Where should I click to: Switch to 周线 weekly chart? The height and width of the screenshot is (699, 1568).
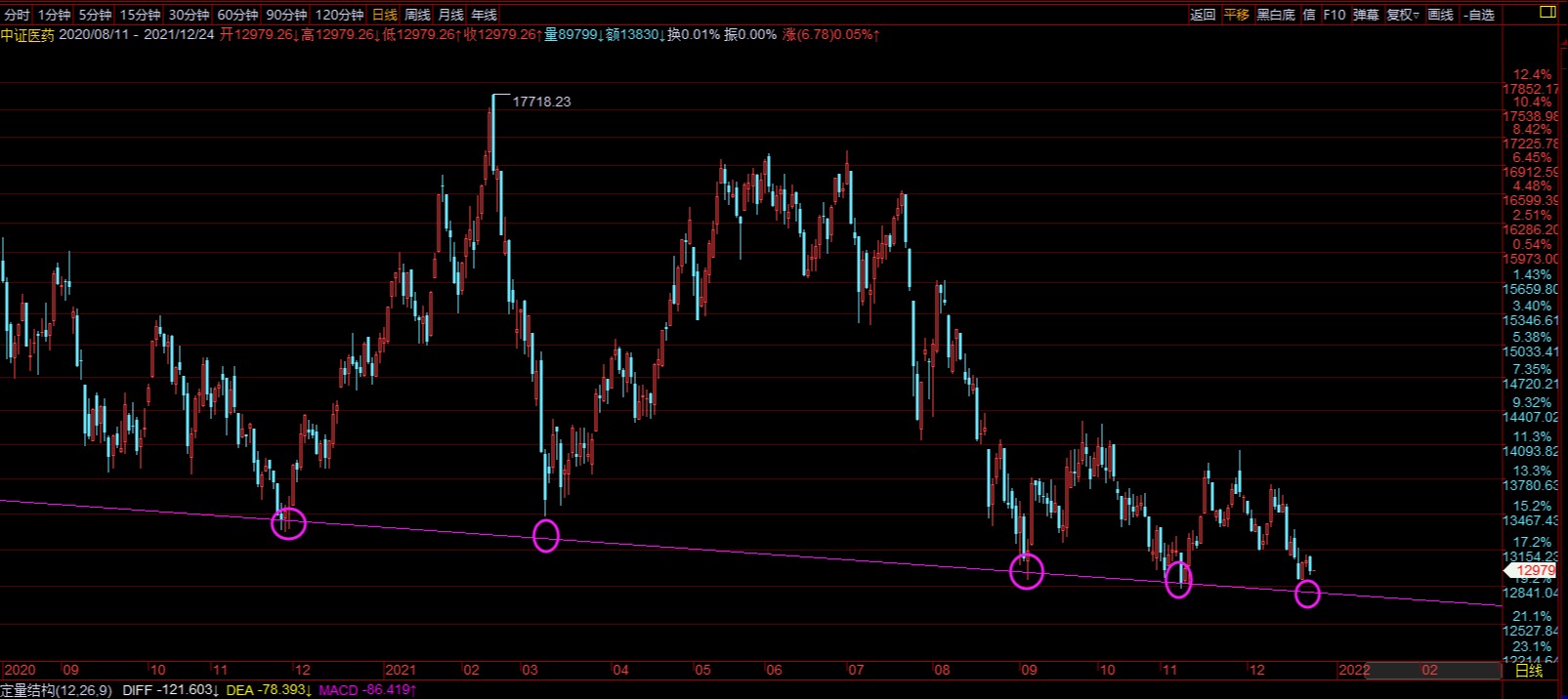pos(417,15)
